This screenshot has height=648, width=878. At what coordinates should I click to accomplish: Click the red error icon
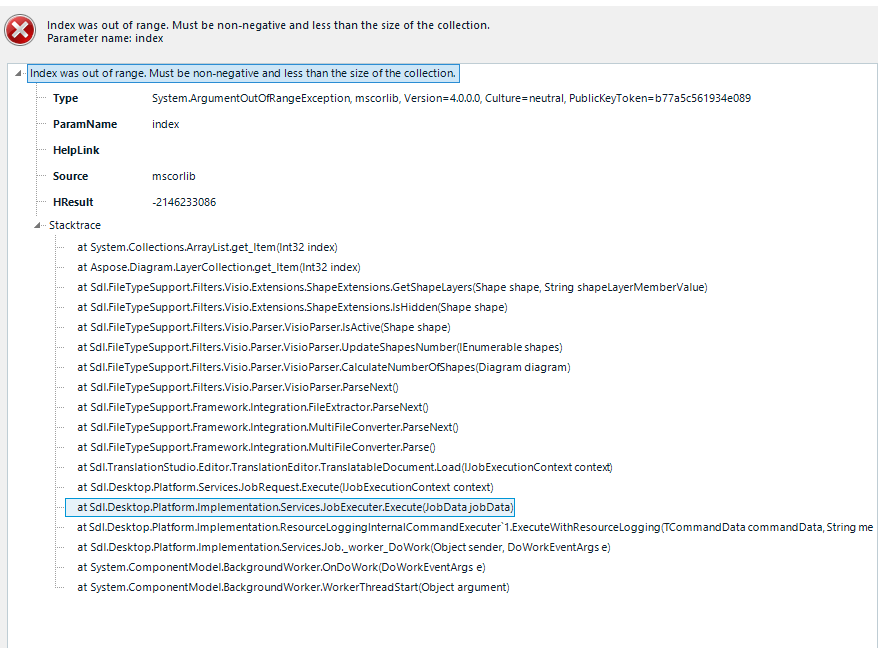(20, 31)
